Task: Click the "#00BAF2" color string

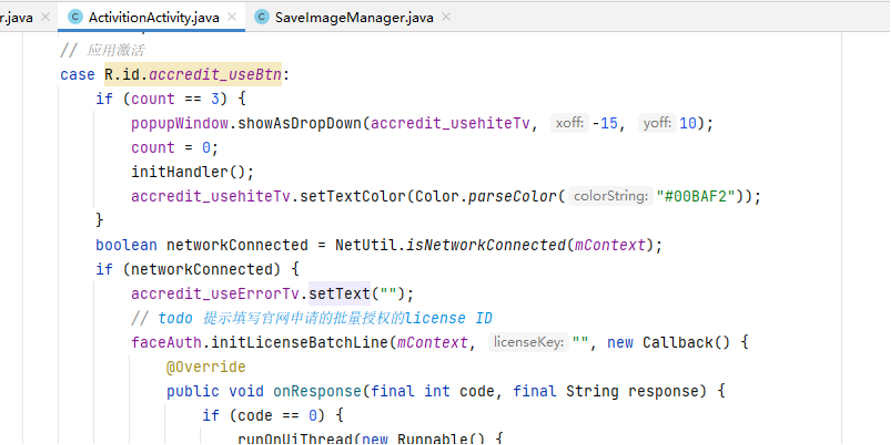Action: (x=700, y=197)
